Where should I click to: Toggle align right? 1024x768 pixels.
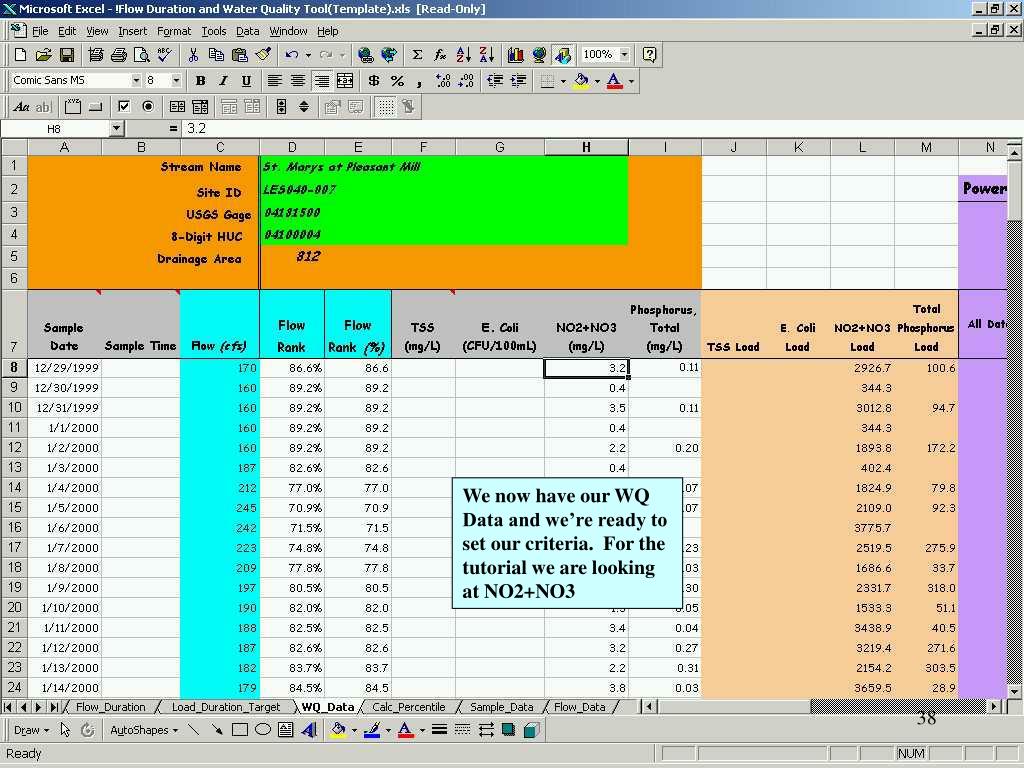(x=321, y=81)
